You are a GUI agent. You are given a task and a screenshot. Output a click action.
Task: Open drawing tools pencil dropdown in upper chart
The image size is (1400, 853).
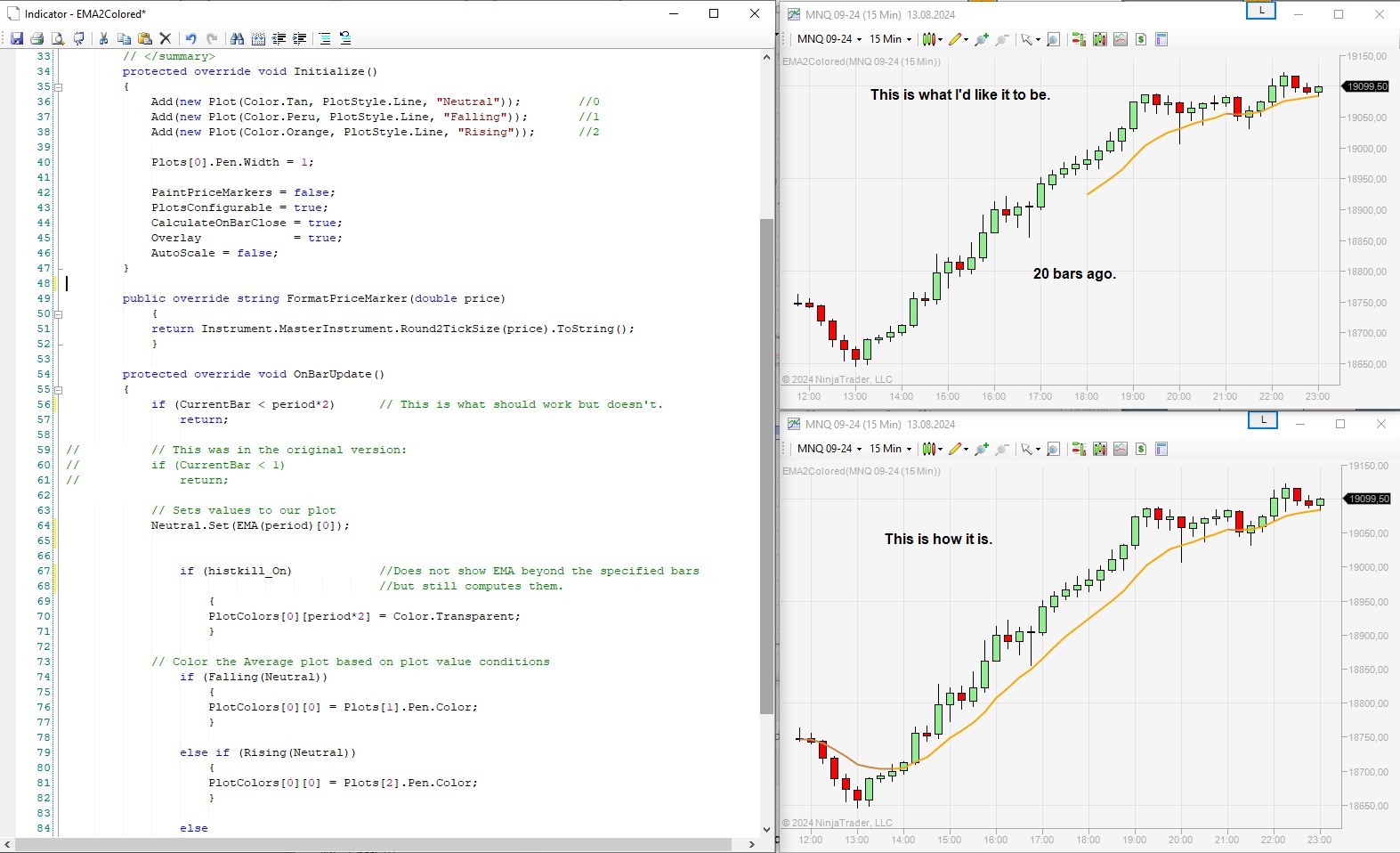pos(959,39)
